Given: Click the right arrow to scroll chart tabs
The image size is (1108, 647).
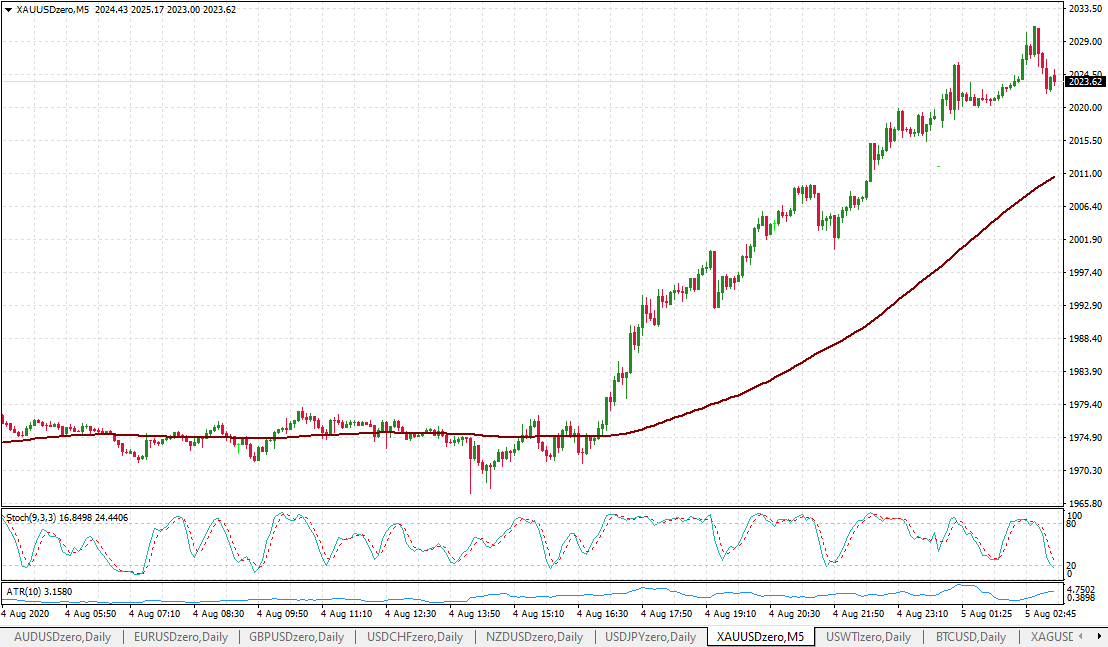Looking at the screenshot, I should point(1100,636).
